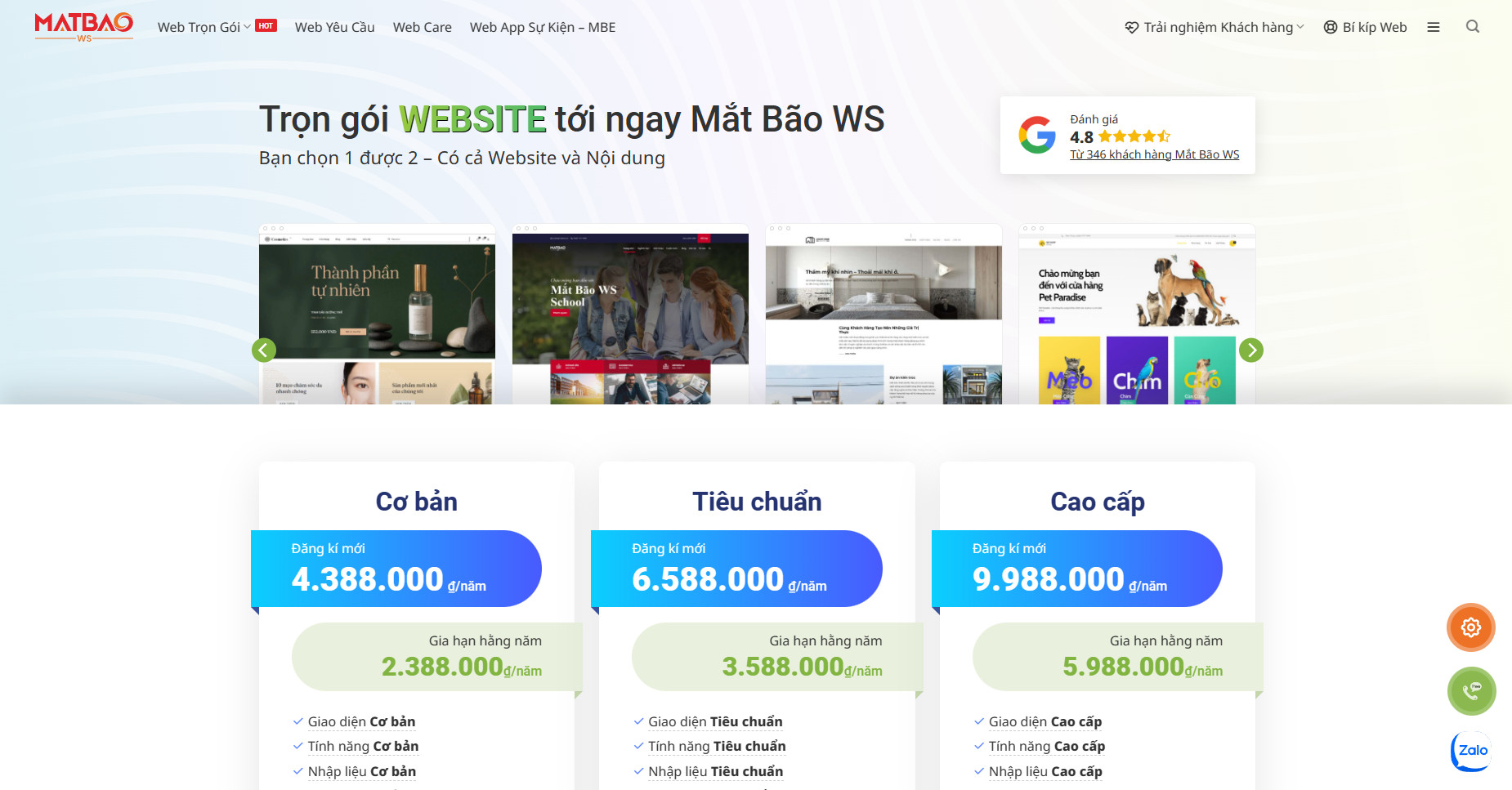Select the Cơ bản plan heading

(x=417, y=502)
